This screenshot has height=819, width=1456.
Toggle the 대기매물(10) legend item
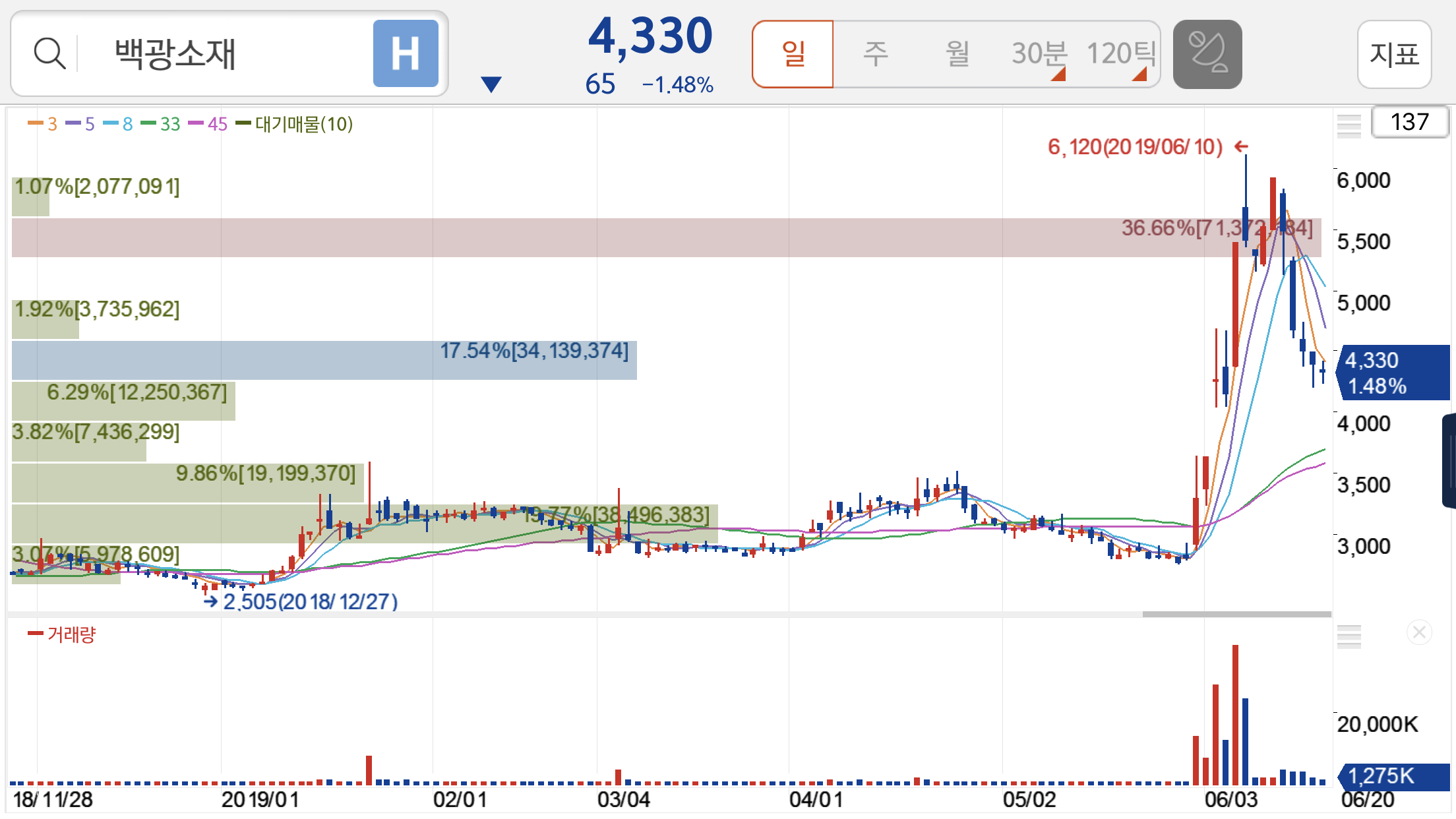coord(295,124)
